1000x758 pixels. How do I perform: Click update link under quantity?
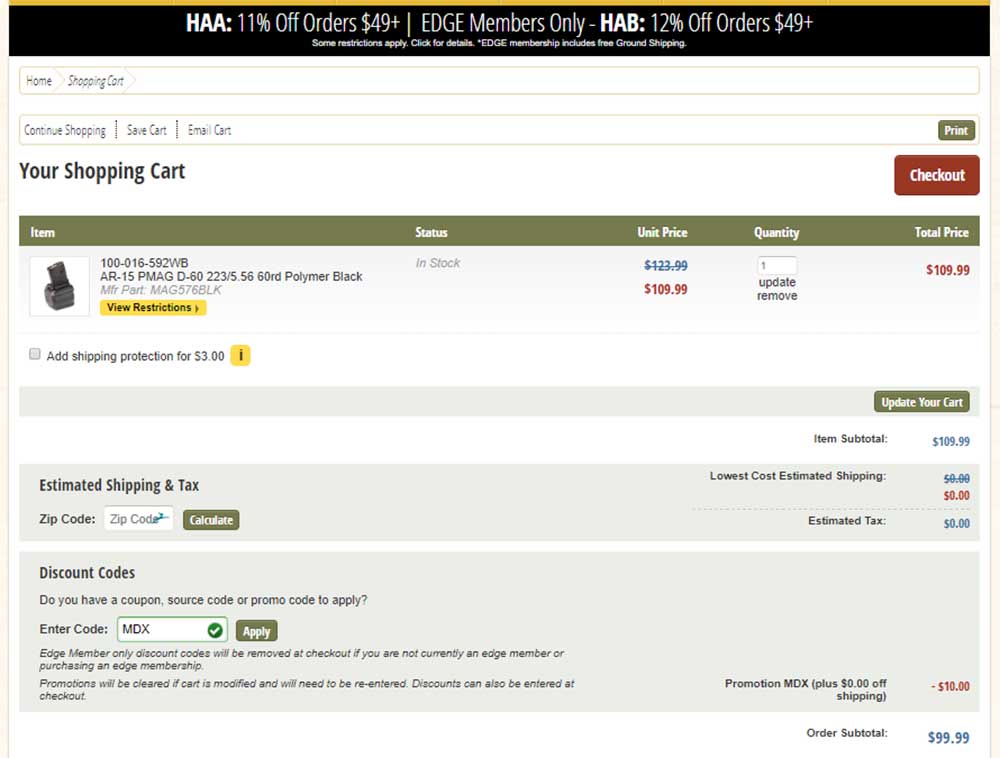(x=777, y=282)
